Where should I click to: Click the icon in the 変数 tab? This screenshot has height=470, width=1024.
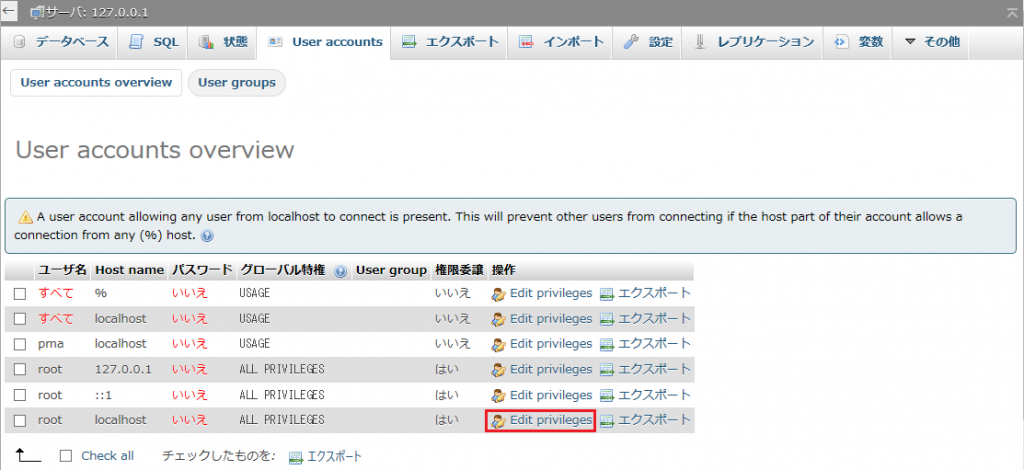point(840,42)
